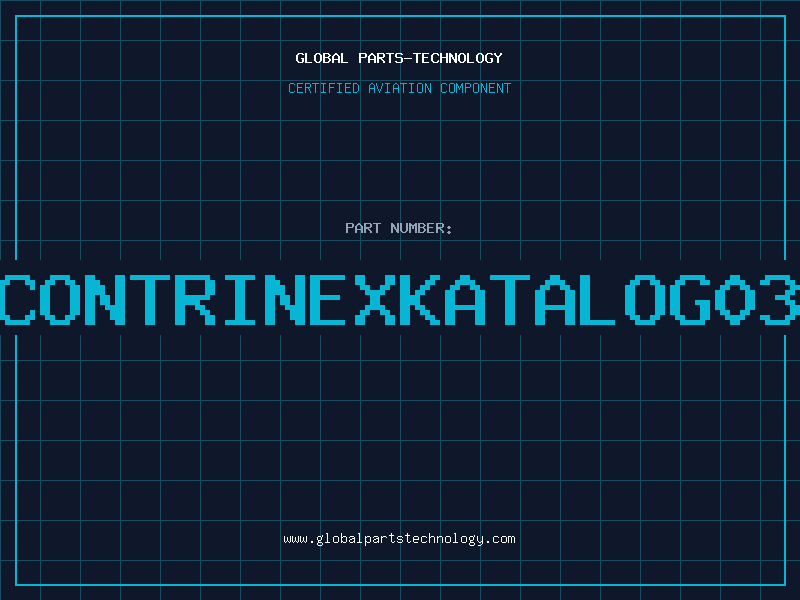This screenshot has width=800, height=600.
Task: Click the PART NUMBER: label
Action: point(399,228)
